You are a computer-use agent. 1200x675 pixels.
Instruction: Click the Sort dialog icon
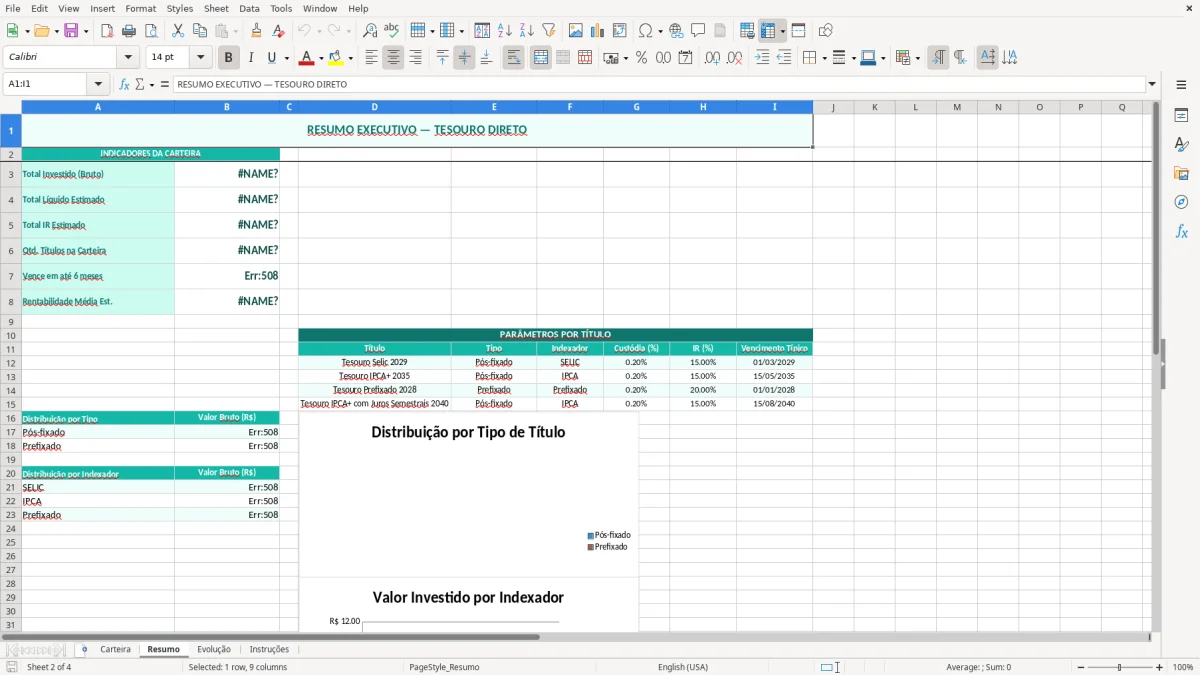[482, 31]
